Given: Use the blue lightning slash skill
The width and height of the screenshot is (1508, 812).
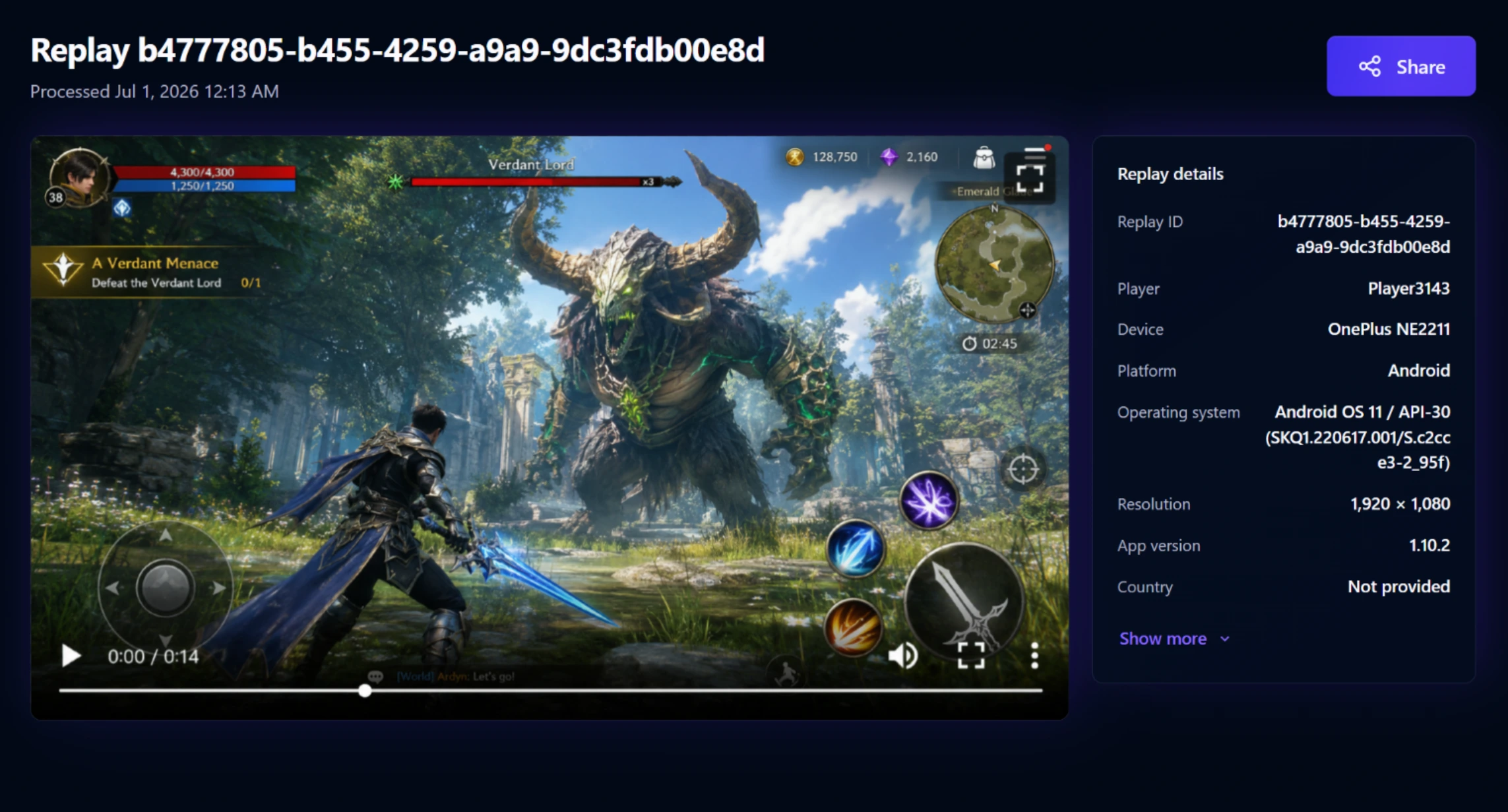Looking at the screenshot, I should 855,549.
